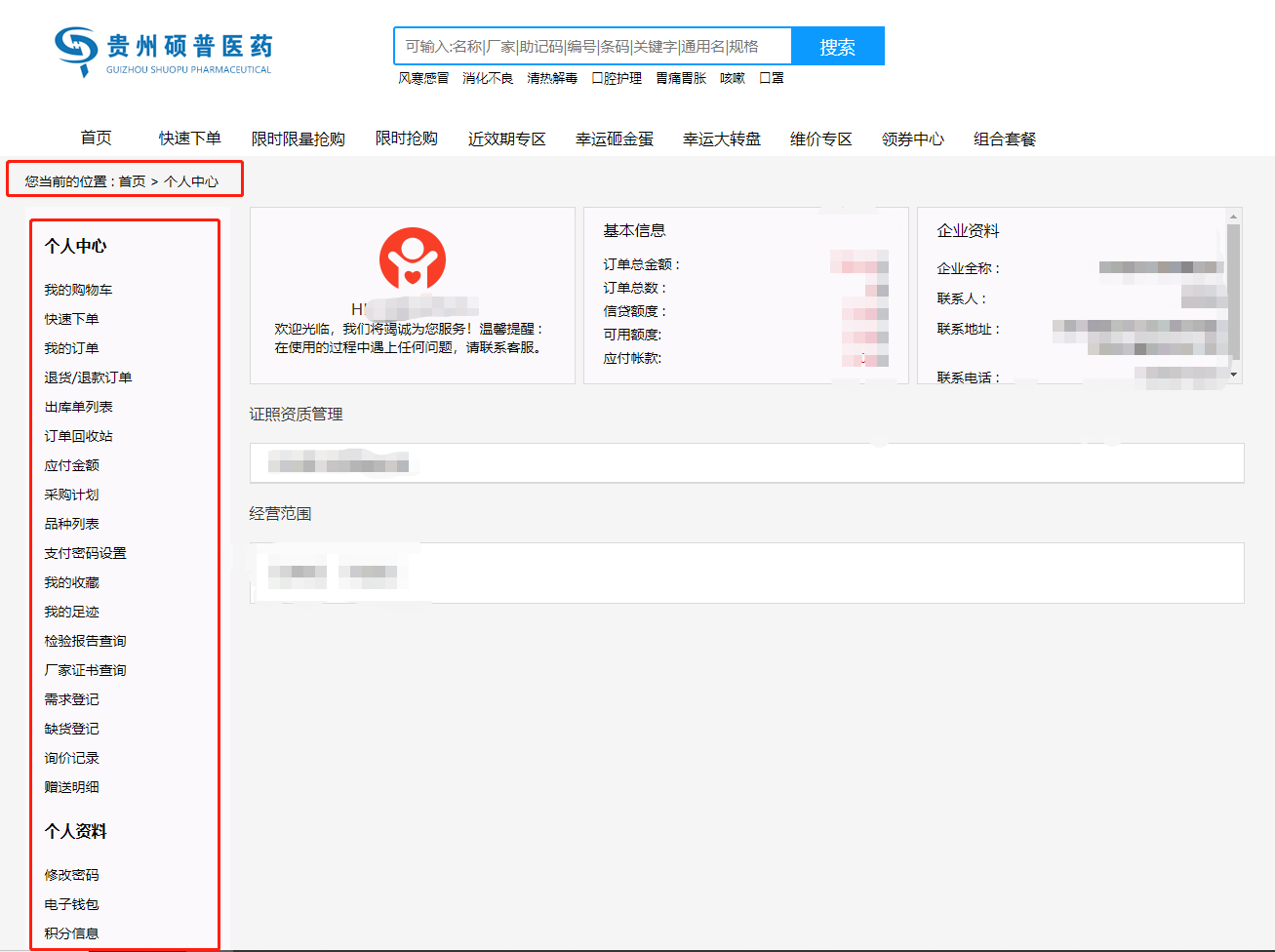Open the 快速下单 navigation tab
This screenshot has width=1275, height=952.
pos(190,139)
